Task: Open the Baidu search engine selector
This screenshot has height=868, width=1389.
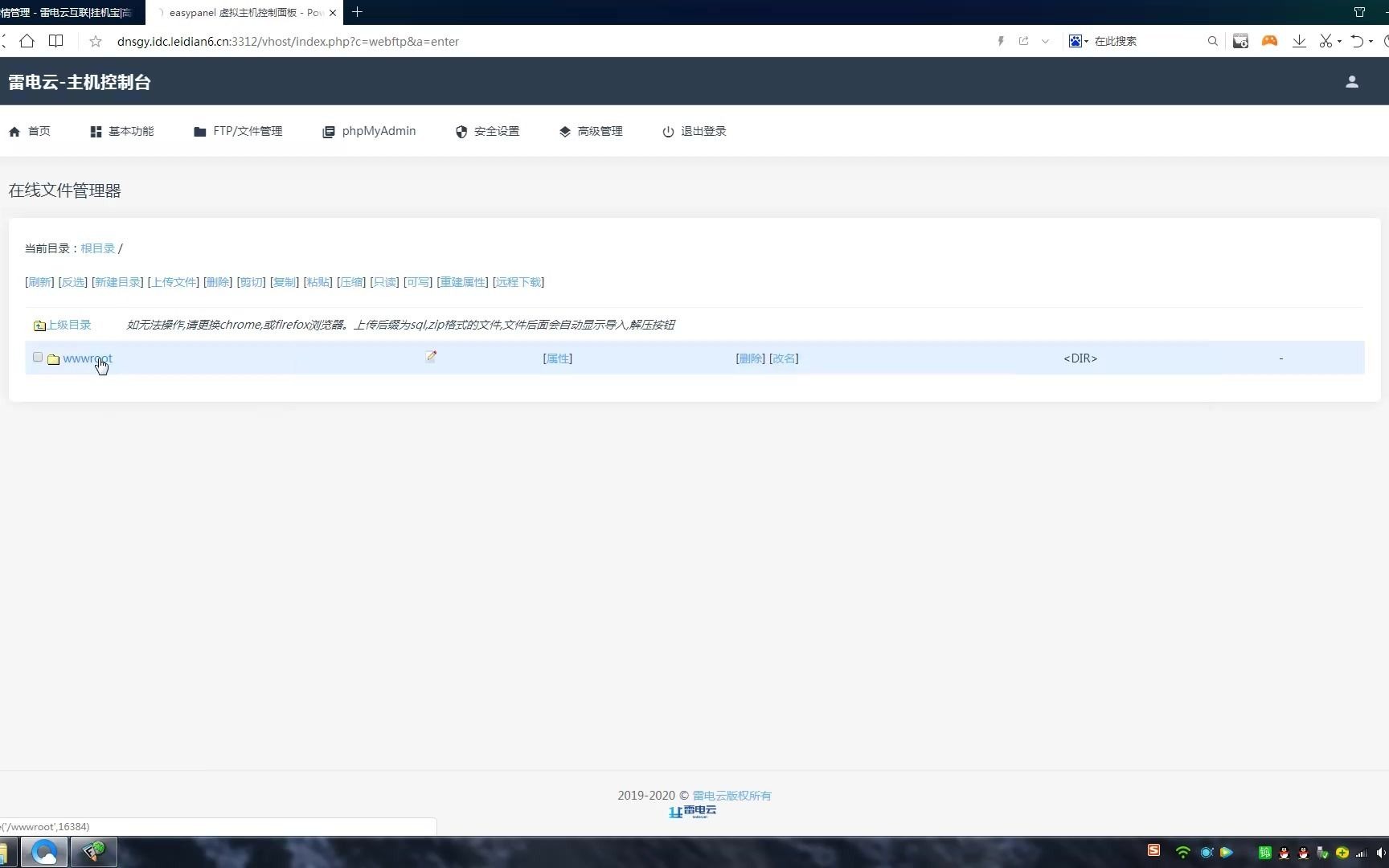Action: 1078,41
